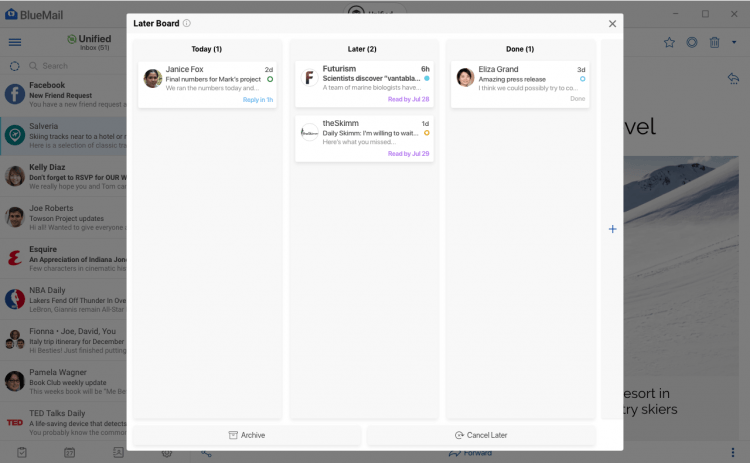The height and width of the screenshot is (463, 750).
Task: Toggle green status circle on Janice Fox card
Action: 270,79
